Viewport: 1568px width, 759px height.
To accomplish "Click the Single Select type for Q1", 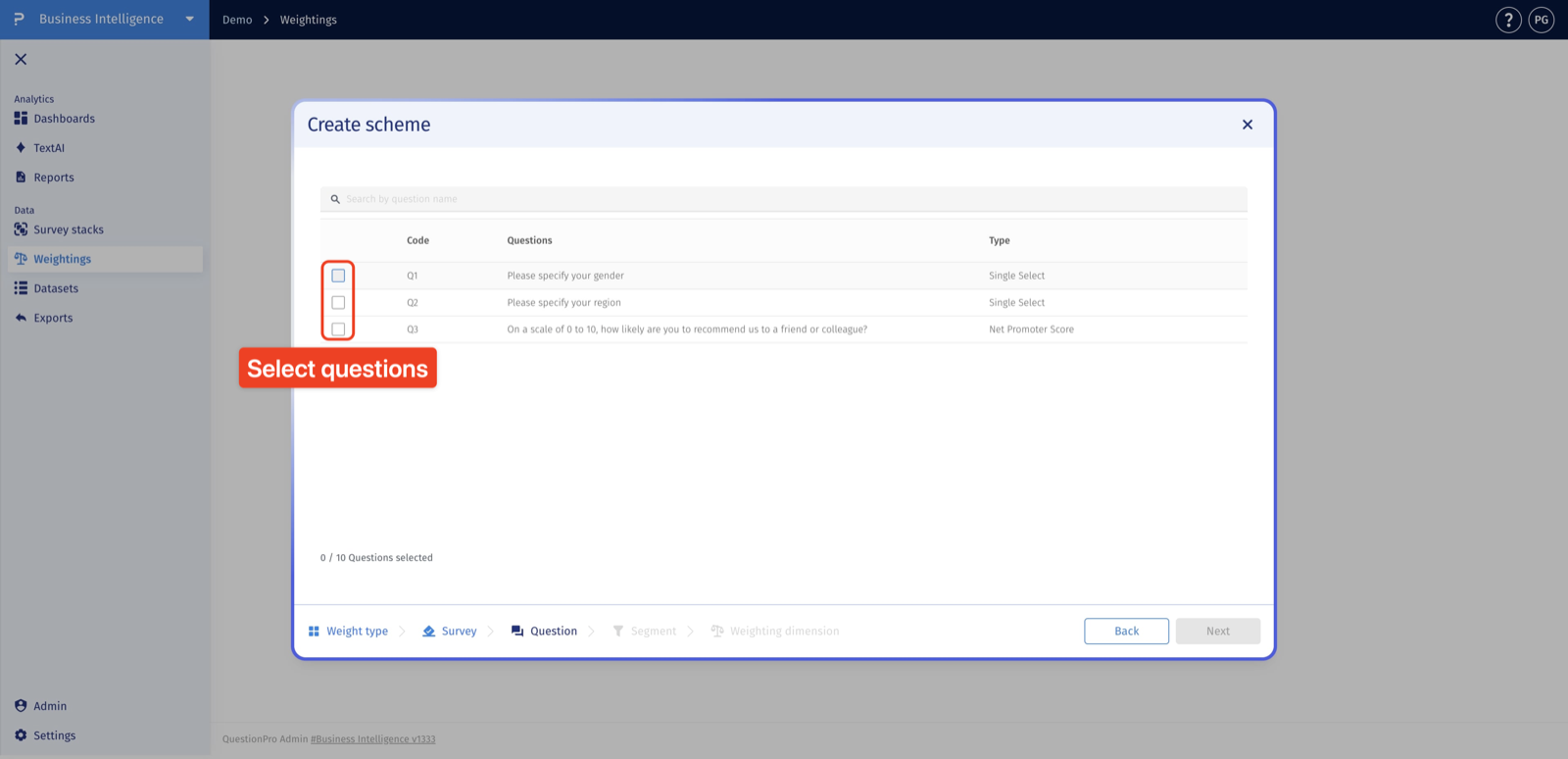I will click(x=1016, y=276).
